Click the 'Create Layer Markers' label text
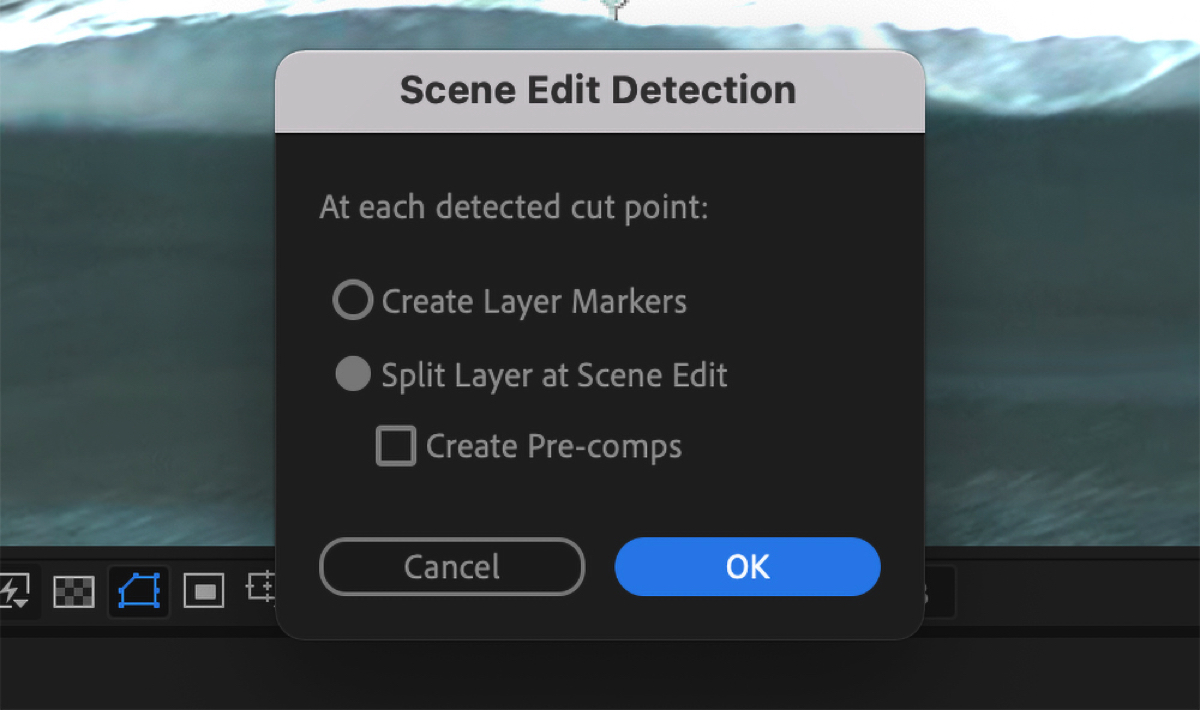 pos(534,301)
